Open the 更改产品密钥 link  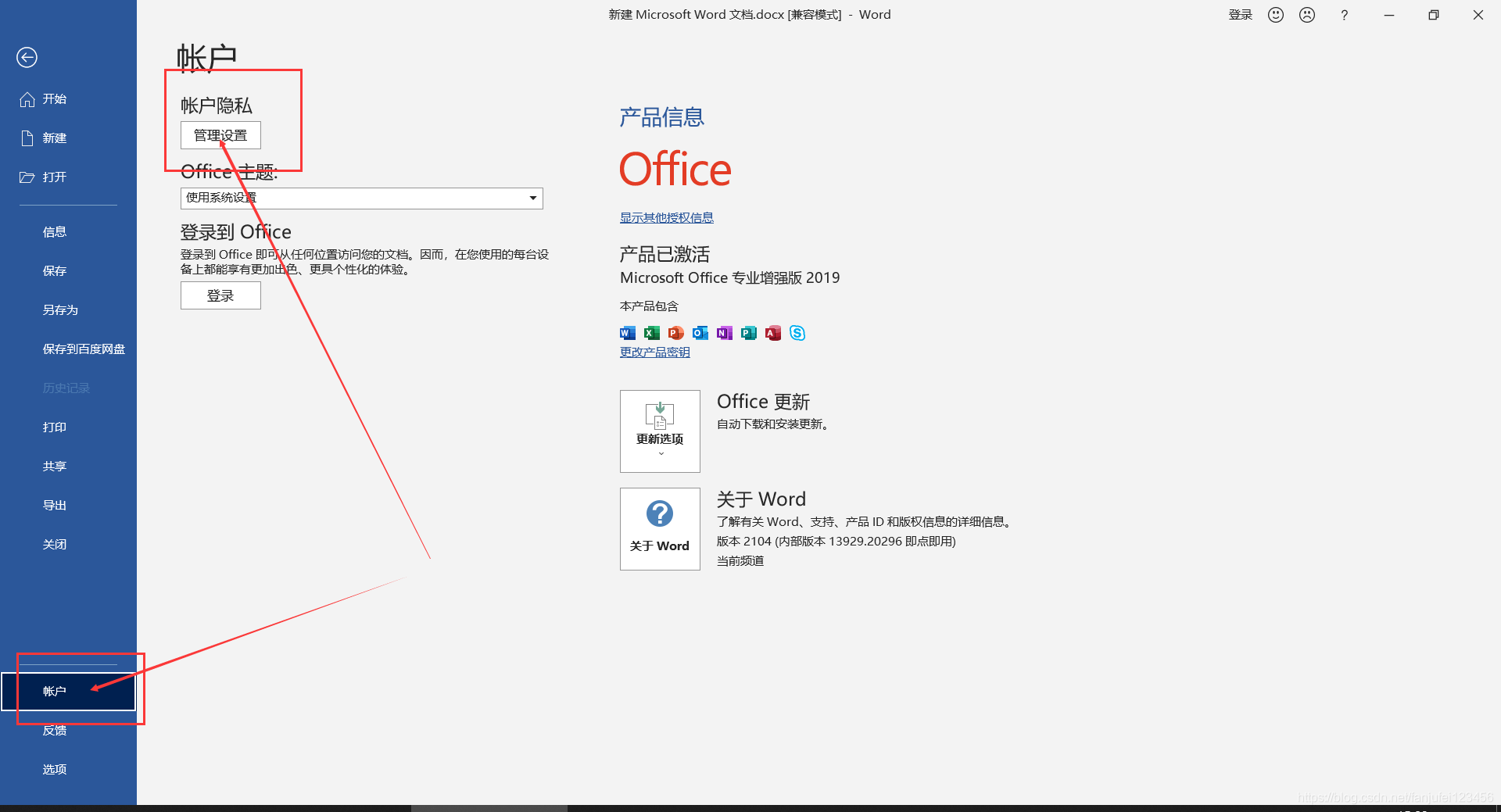tap(655, 352)
